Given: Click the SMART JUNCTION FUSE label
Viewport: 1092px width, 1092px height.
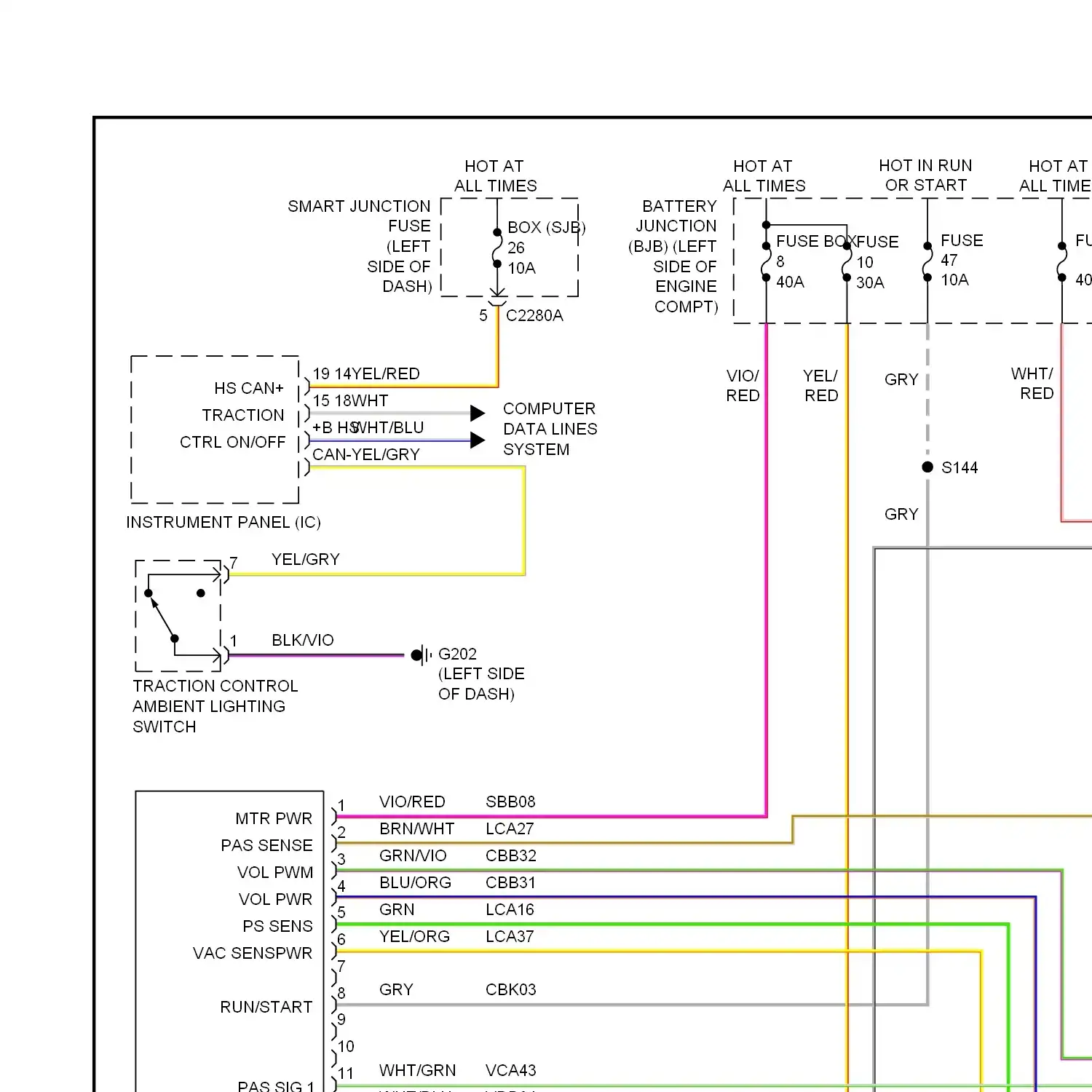Looking at the screenshot, I should (360, 246).
